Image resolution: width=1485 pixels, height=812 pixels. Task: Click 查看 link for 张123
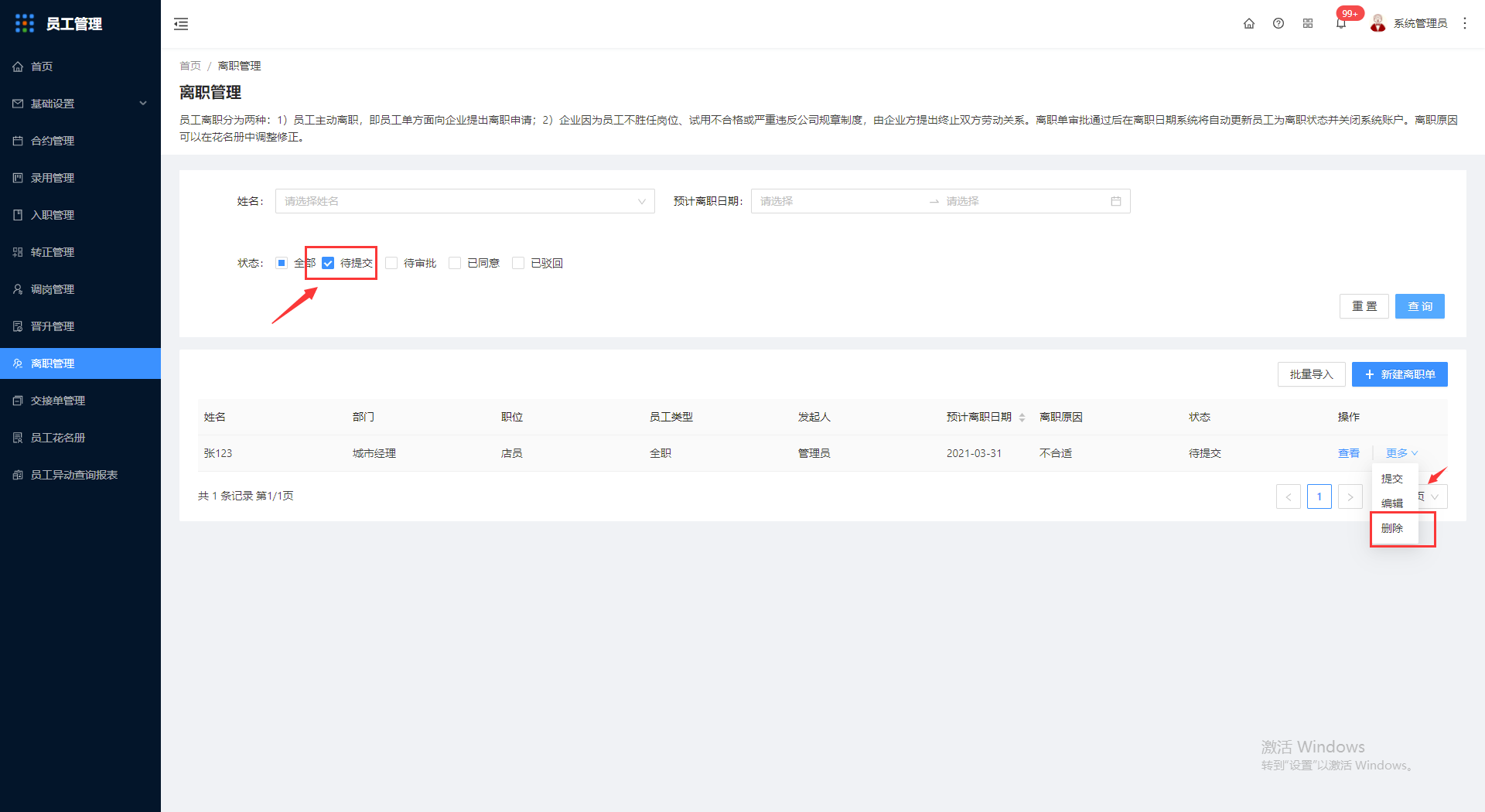pos(1349,453)
